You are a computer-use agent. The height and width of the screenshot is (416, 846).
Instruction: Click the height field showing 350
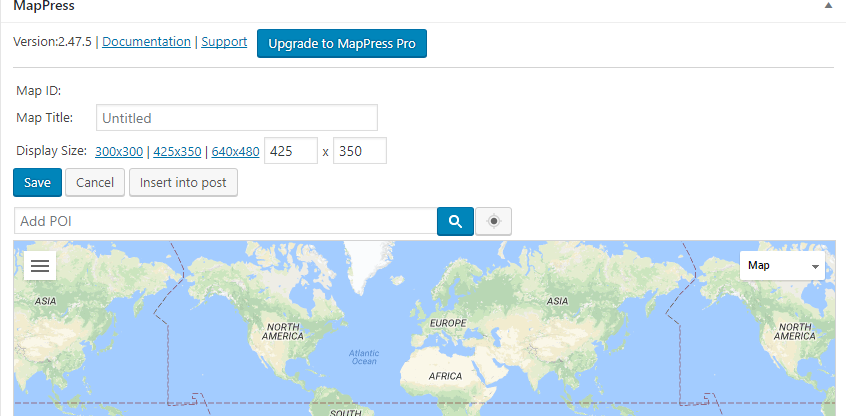pyautogui.click(x=360, y=151)
